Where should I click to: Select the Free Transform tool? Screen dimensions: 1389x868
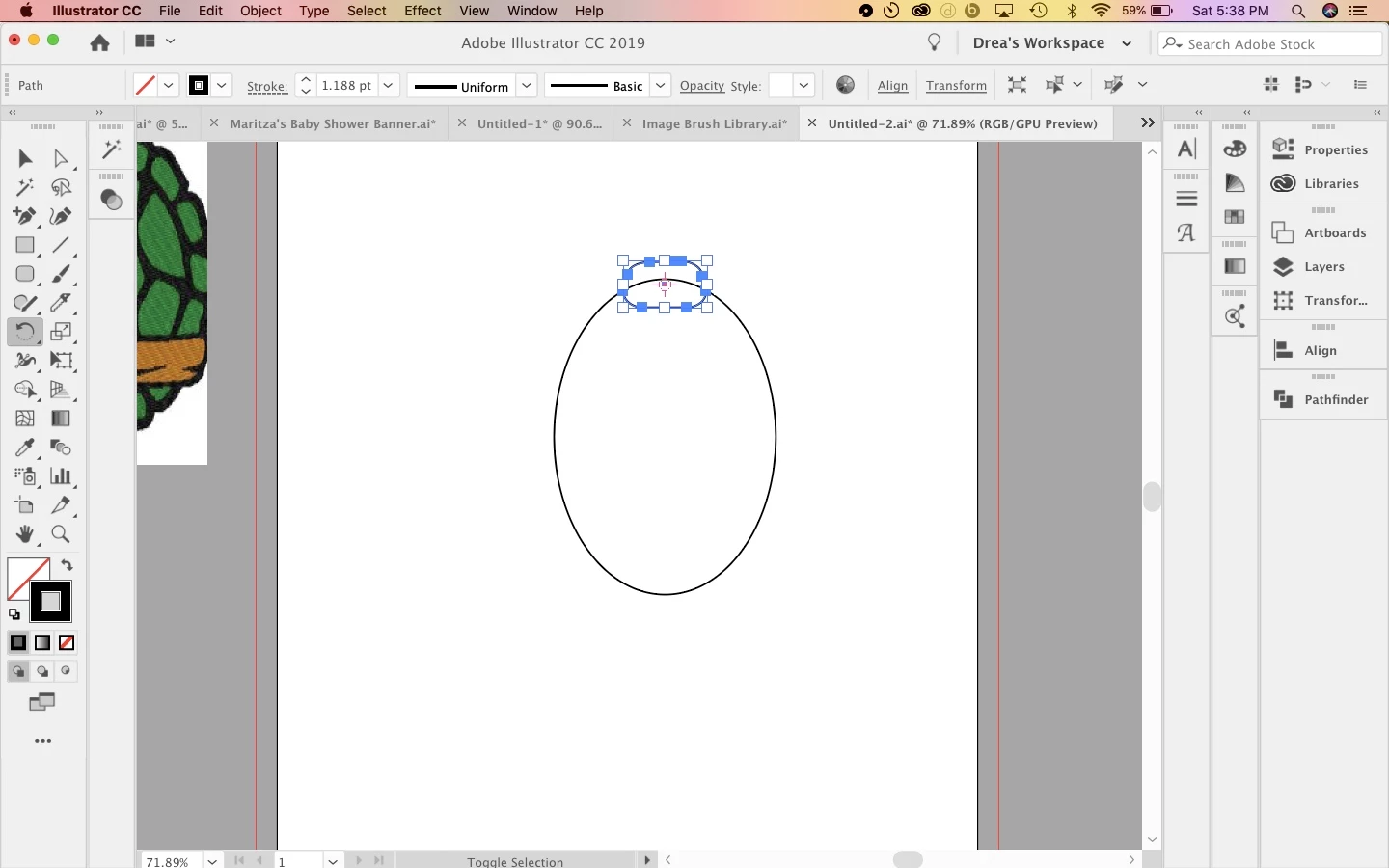coord(61,361)
